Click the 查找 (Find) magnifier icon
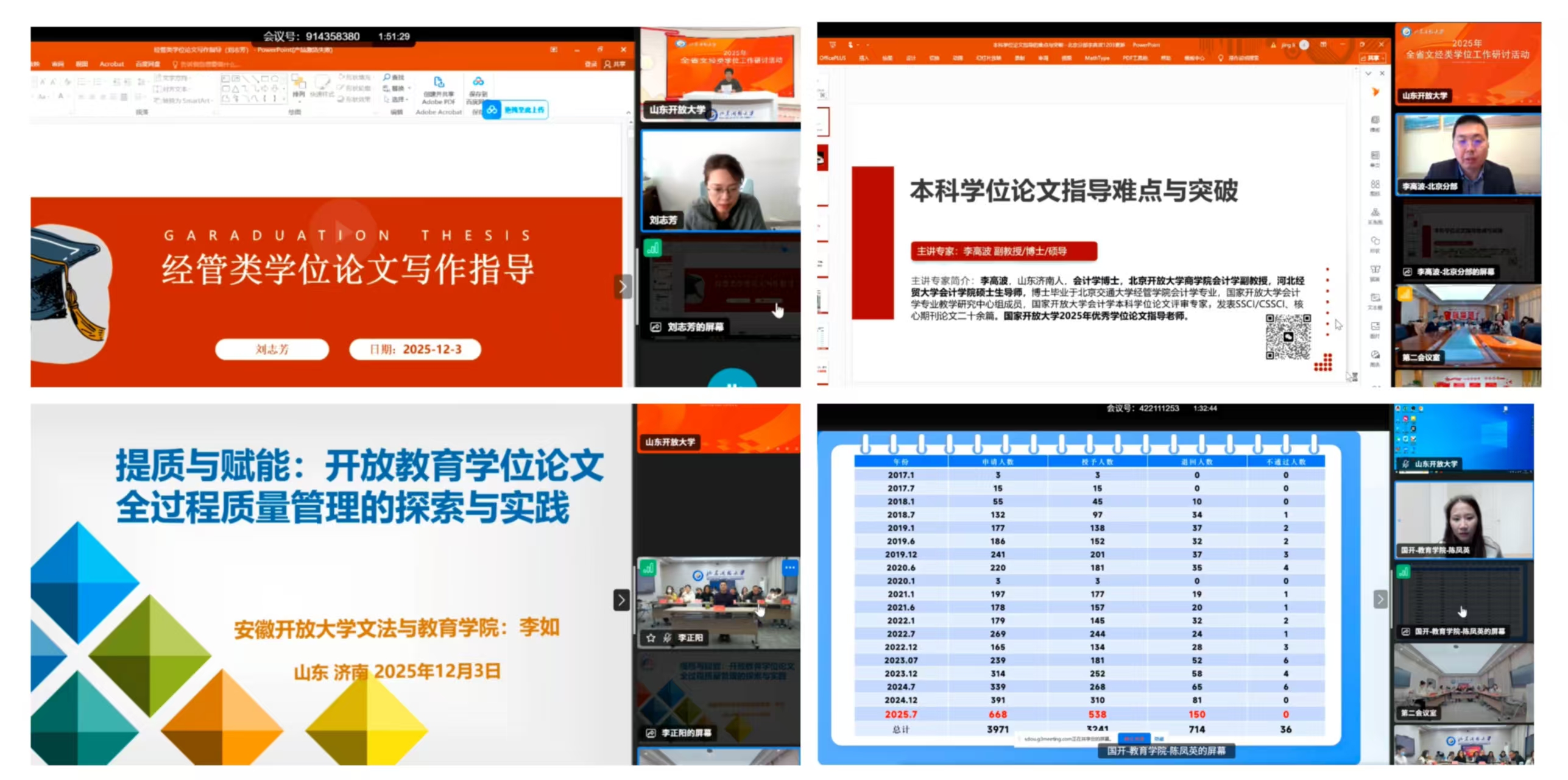1568x780 pixels. (x=387, y=77)
